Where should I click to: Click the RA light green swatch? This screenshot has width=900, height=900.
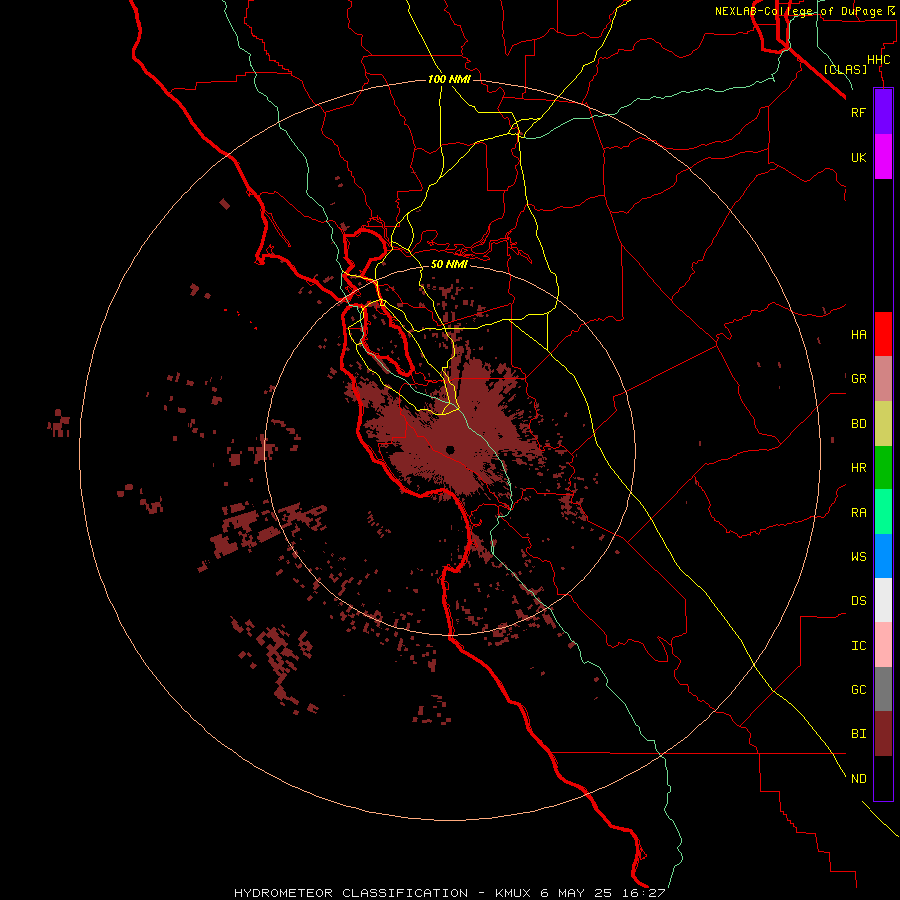[x=883, y=512]
